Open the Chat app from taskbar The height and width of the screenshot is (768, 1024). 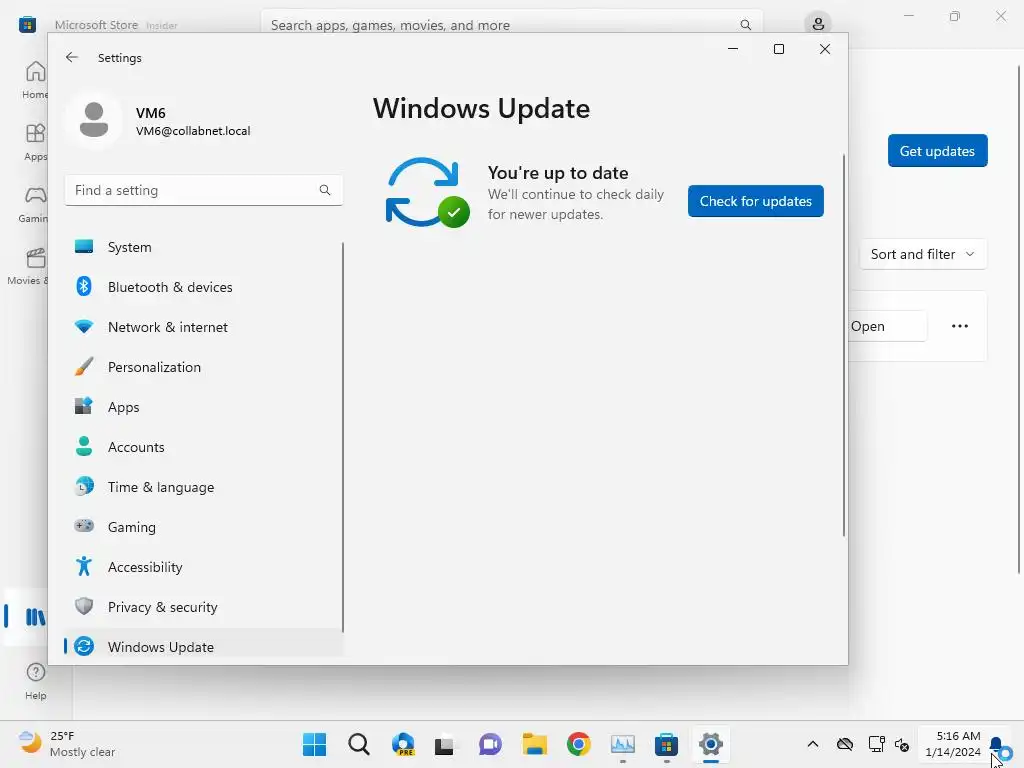point(490,744)
